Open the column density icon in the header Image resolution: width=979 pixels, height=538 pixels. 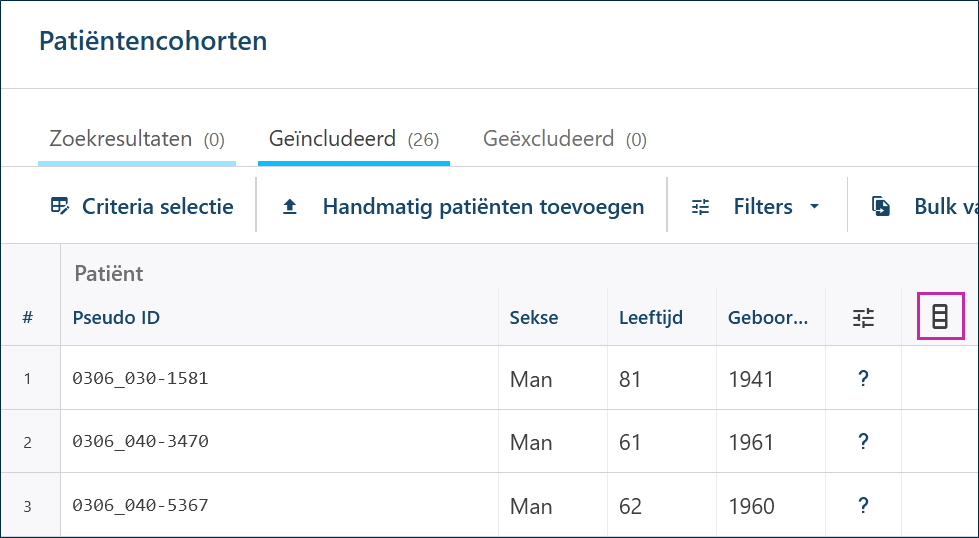[x=940, y=317]
